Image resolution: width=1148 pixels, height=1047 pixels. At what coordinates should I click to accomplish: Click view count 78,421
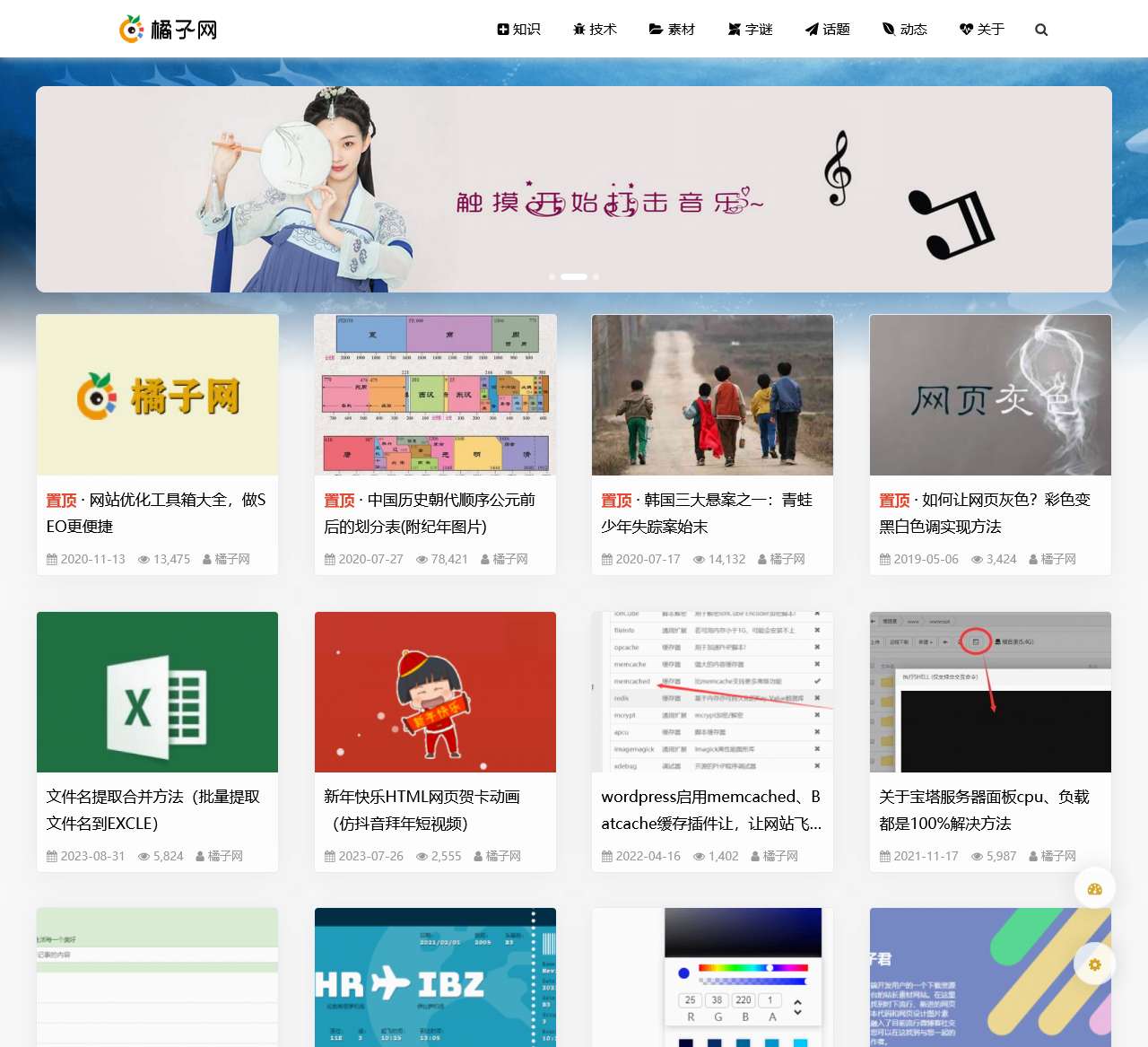click(449, 559)
